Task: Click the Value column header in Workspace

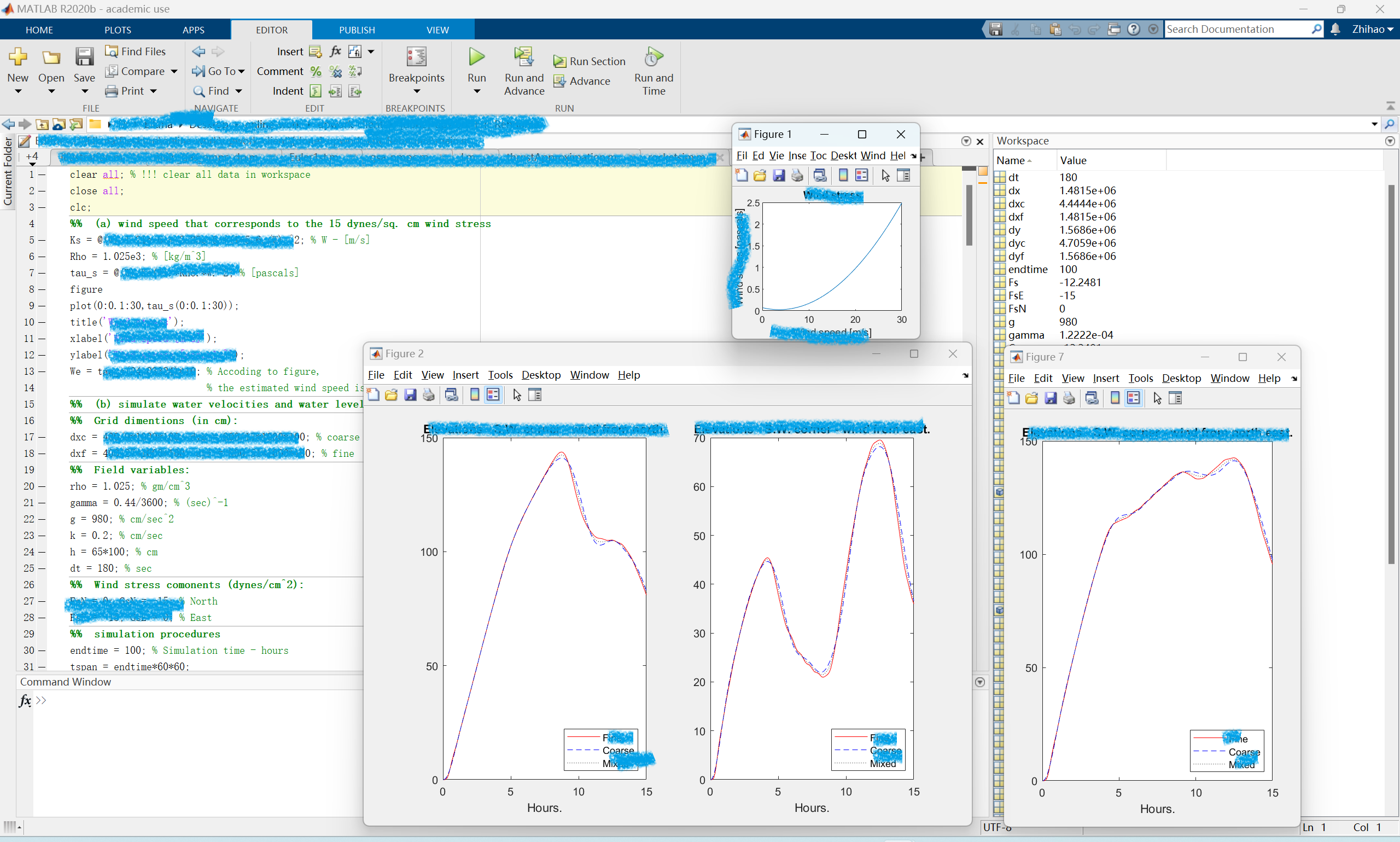Action: point(1111,160)
